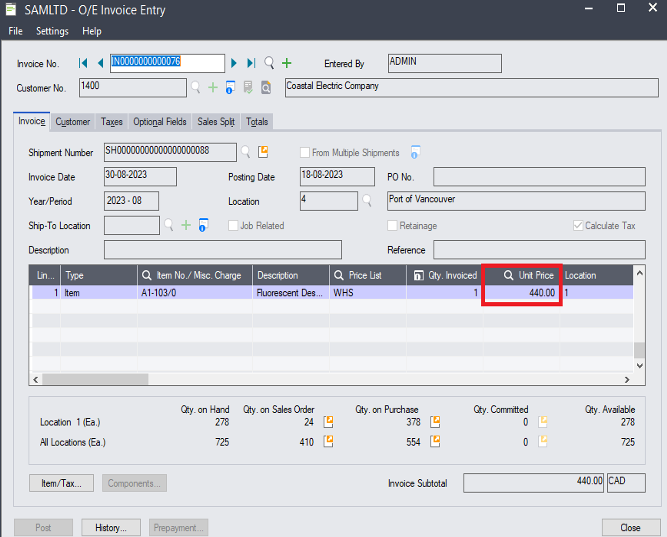667x537 pixels.
Task: Open customer inquiry magnifier document icon
Action: [x=266, y=88]
